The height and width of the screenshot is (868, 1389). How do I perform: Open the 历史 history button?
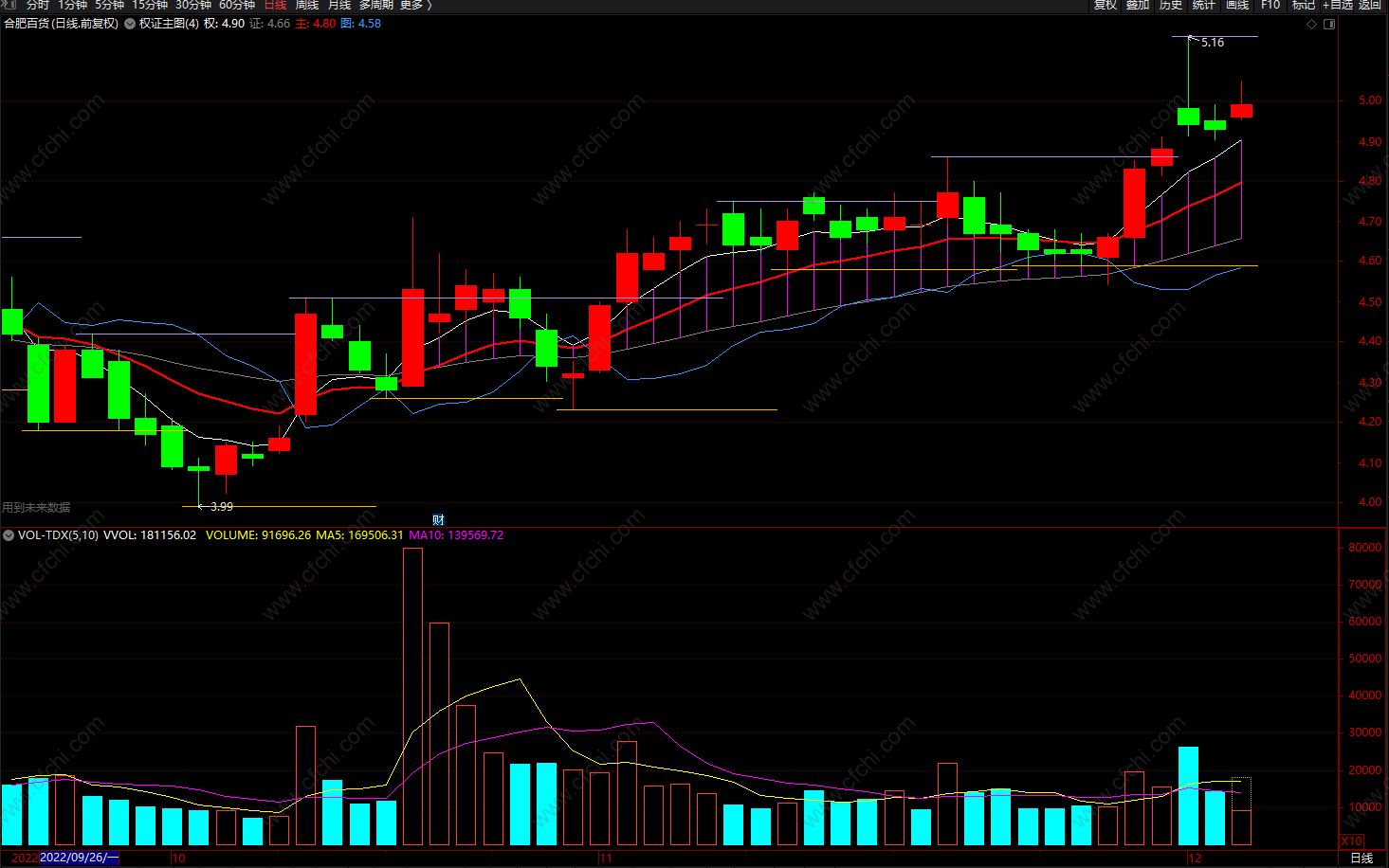[1171, 5]
